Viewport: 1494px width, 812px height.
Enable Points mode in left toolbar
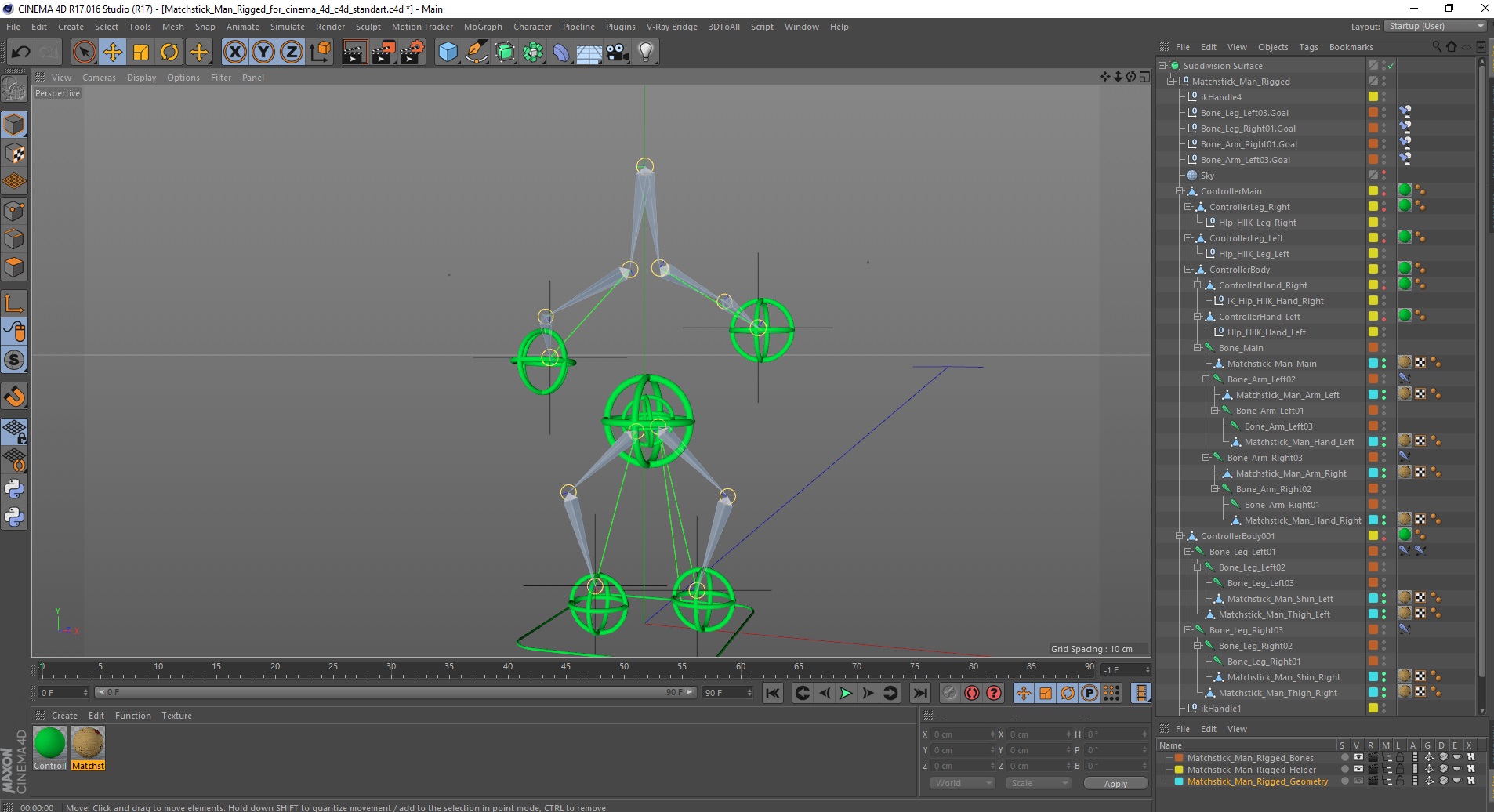(14, 210)
